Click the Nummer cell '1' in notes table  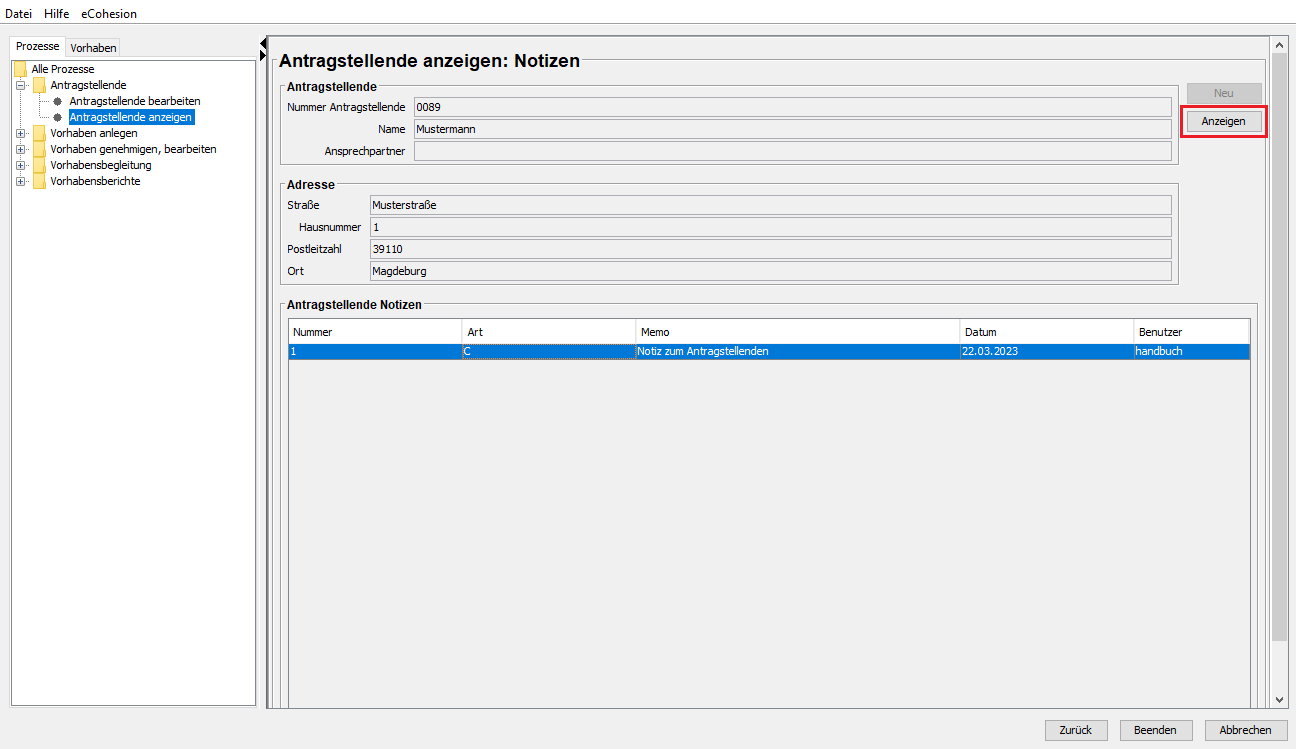click(x=376, y=352)
